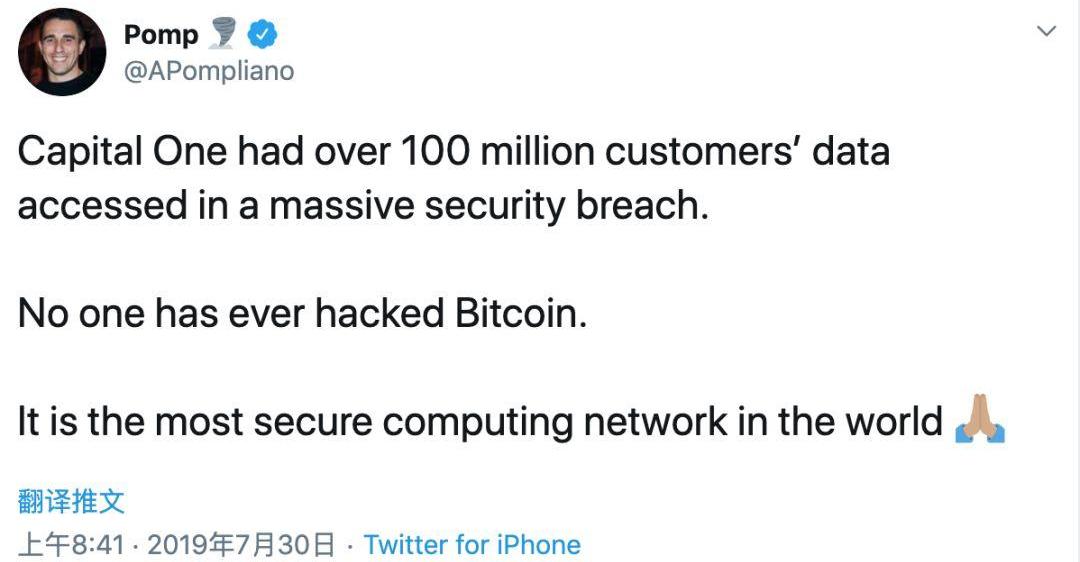Open the Twitter for iPhone source link

[x=472, y=545]
